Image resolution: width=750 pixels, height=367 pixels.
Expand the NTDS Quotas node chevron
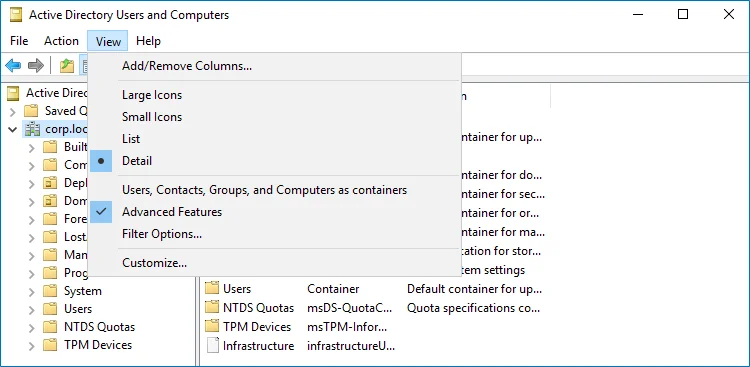point(32,328)
